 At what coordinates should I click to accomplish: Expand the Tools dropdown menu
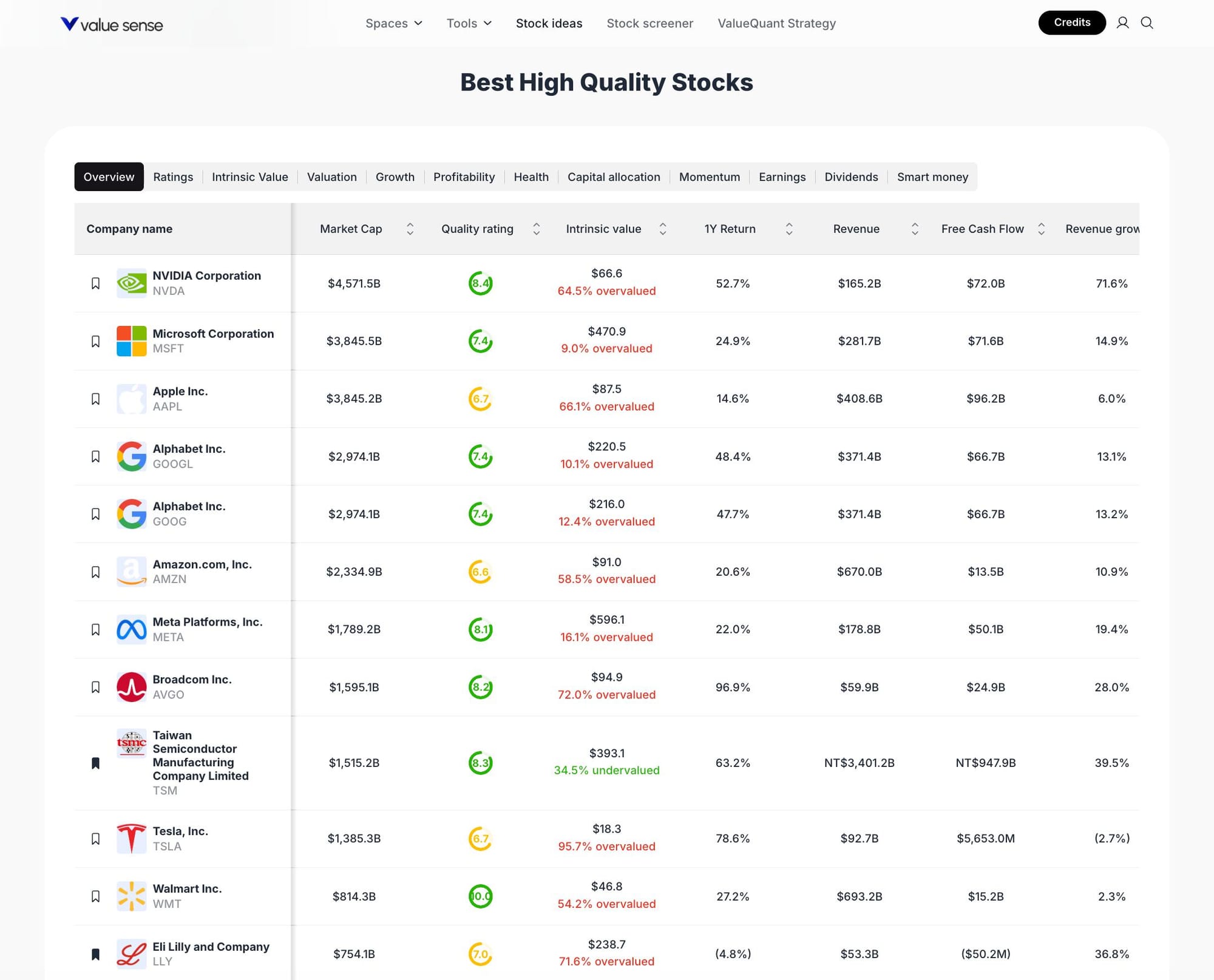(x=469, y=24)
